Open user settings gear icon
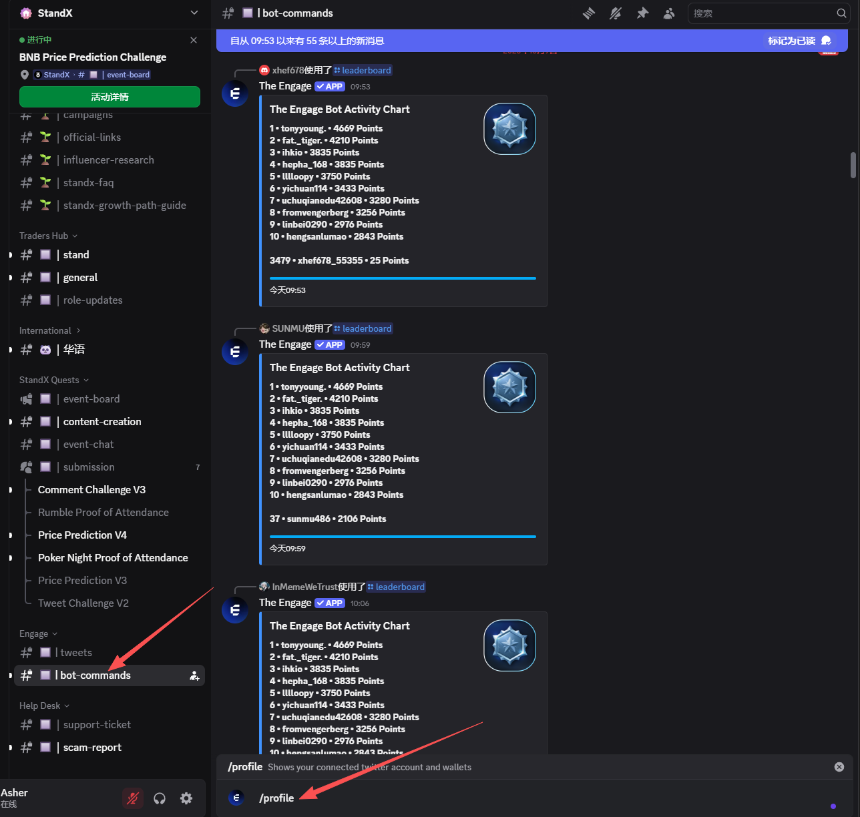The width and height of the screenshot is (860, 817). (186, 798)
